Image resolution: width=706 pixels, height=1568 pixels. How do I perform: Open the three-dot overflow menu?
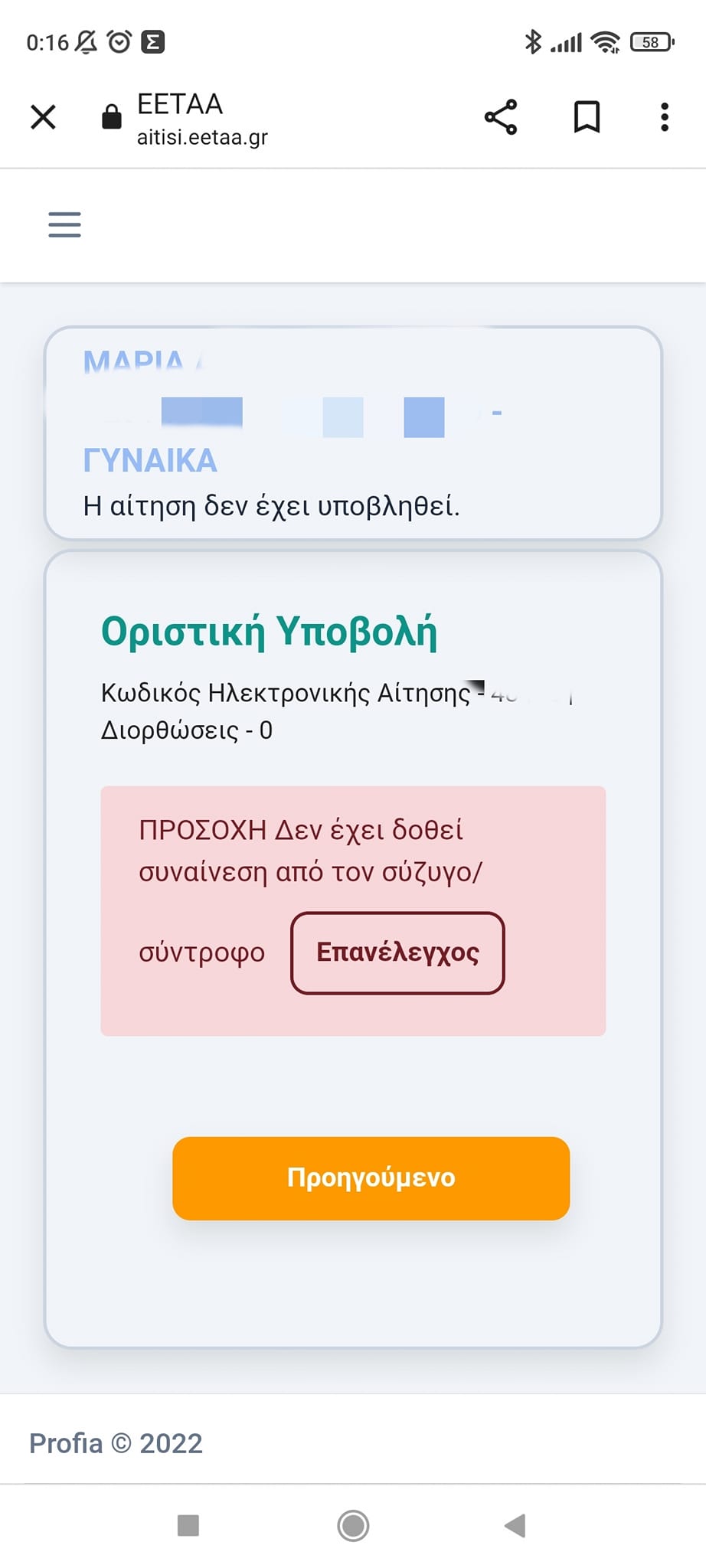click(x=664, y=117)
